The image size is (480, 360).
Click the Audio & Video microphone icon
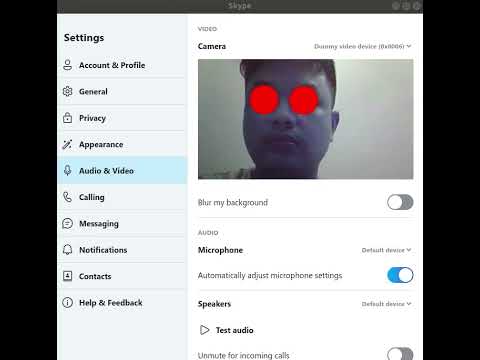pyautogui.click(x=68, y=170)
